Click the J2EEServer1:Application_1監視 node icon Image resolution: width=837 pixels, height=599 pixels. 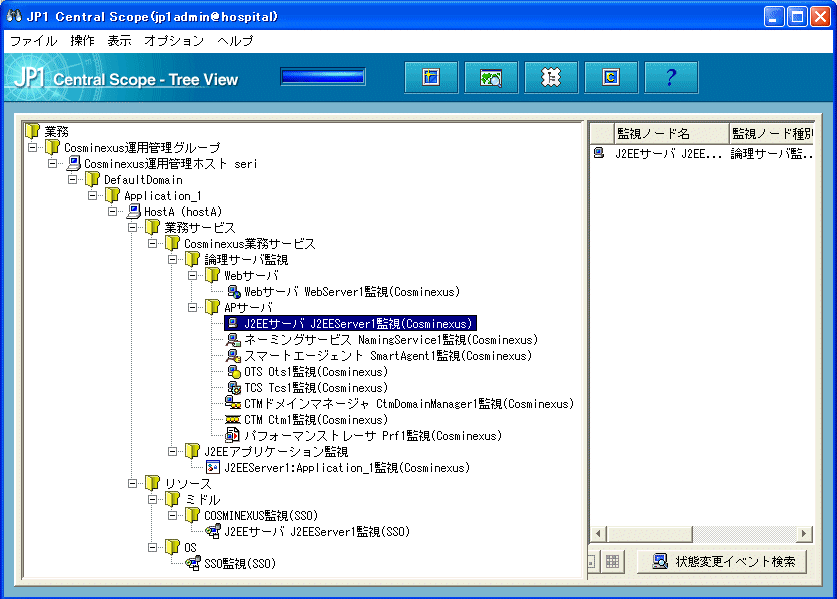[x=213, y=468]
